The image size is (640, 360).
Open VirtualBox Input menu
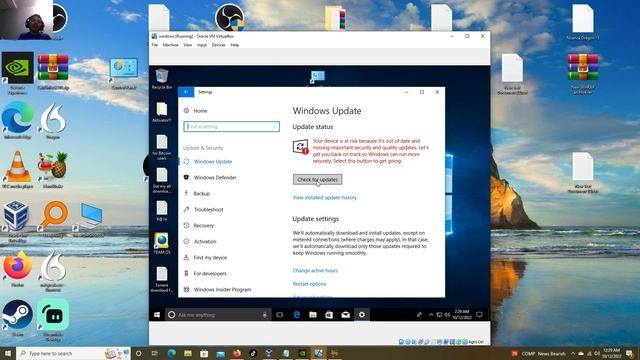pos(202,45)
